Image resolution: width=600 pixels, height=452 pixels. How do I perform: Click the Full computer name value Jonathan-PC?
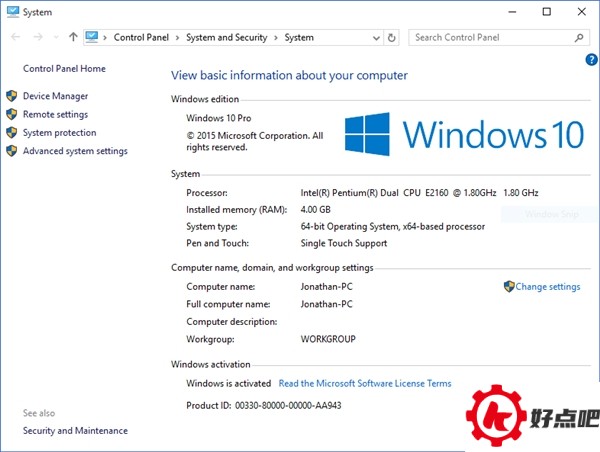pos(326,304)
